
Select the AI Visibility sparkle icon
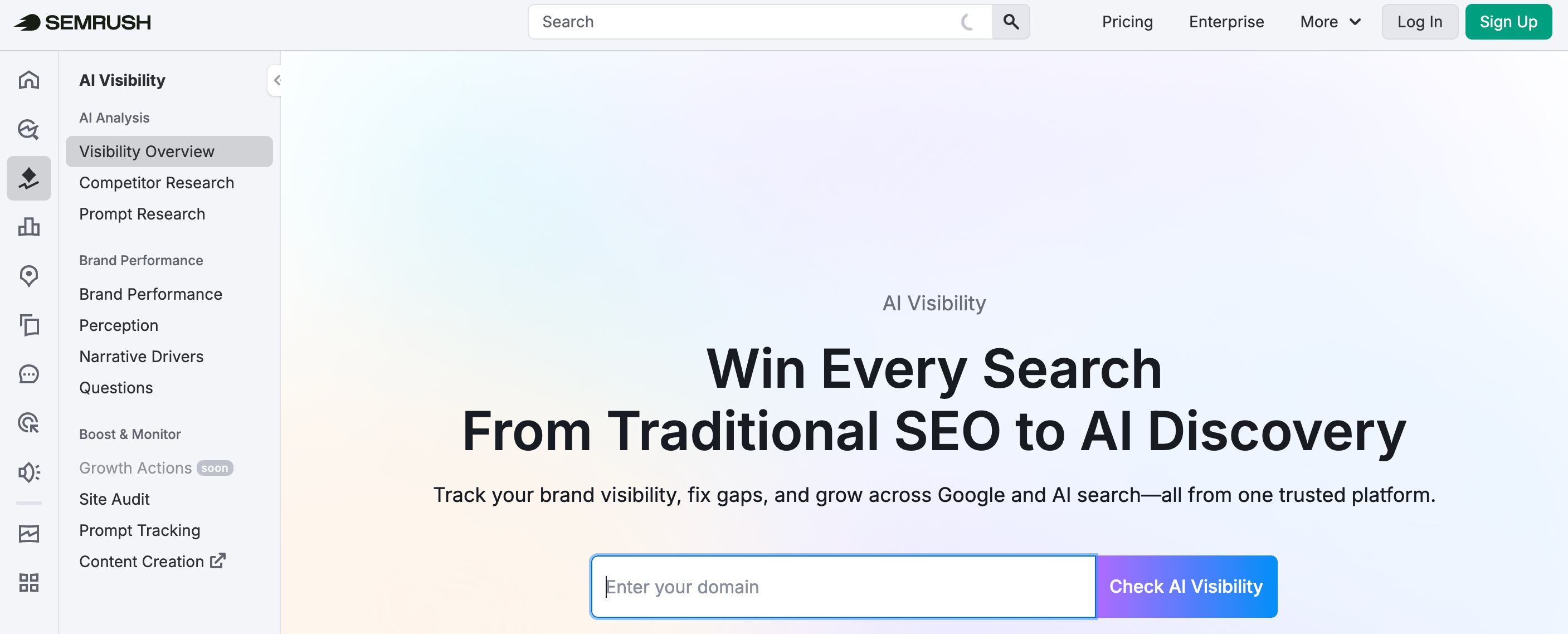pyautogui.click(x=28, y=178)
